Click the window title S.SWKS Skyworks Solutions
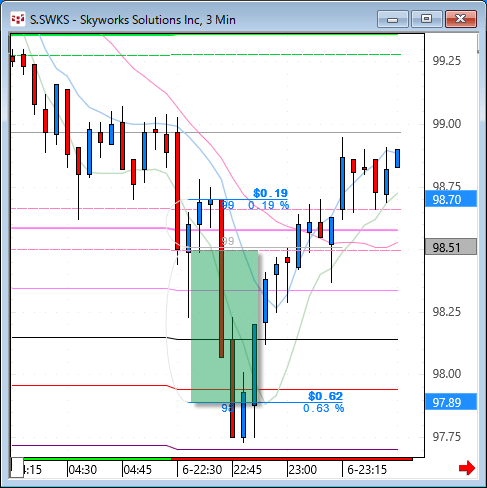The width and height of the screenshot is (487, 488). (133, 20)
